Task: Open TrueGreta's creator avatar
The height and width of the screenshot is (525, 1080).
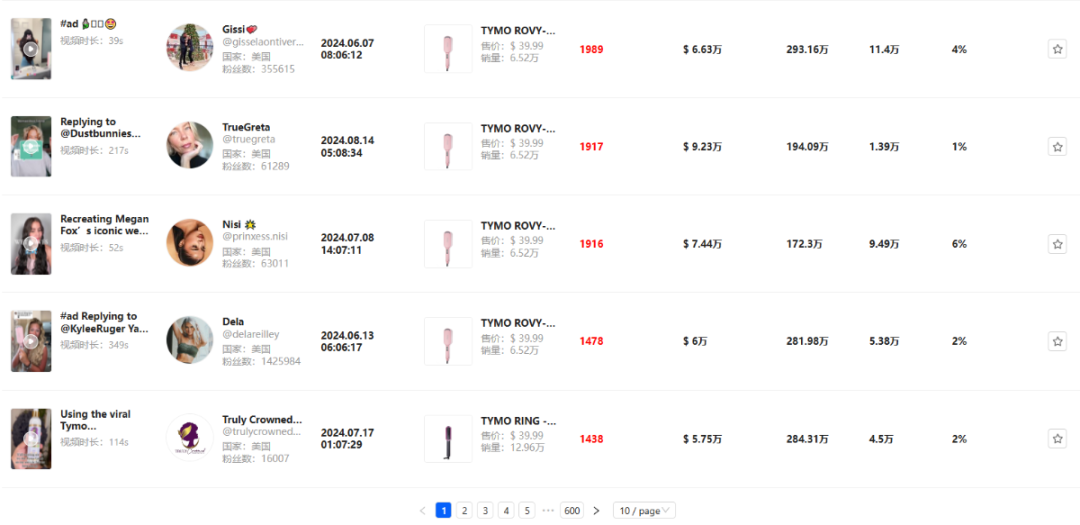Action: click(x=189, y=145)
